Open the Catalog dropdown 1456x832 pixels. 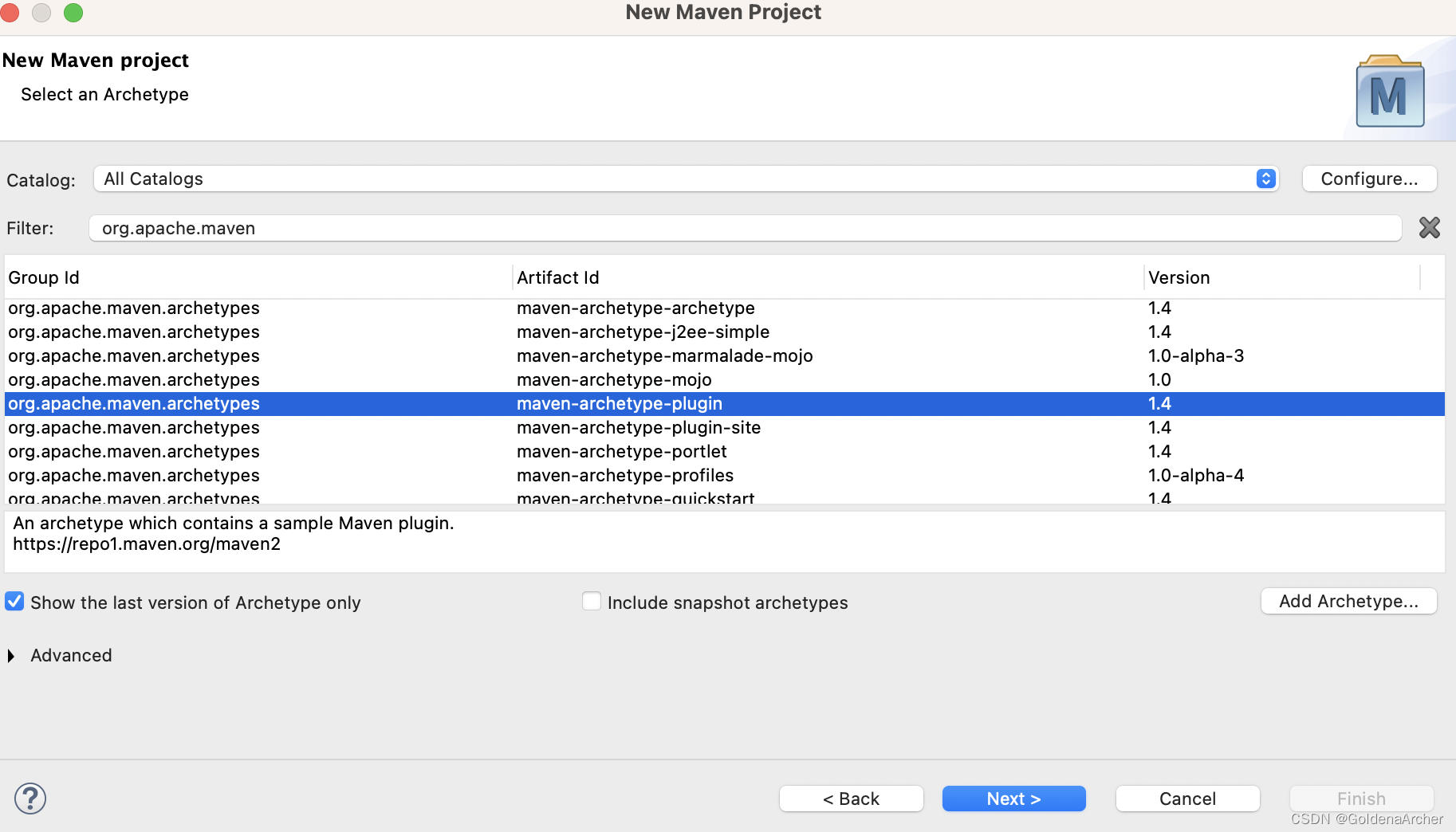click(686, 179)
